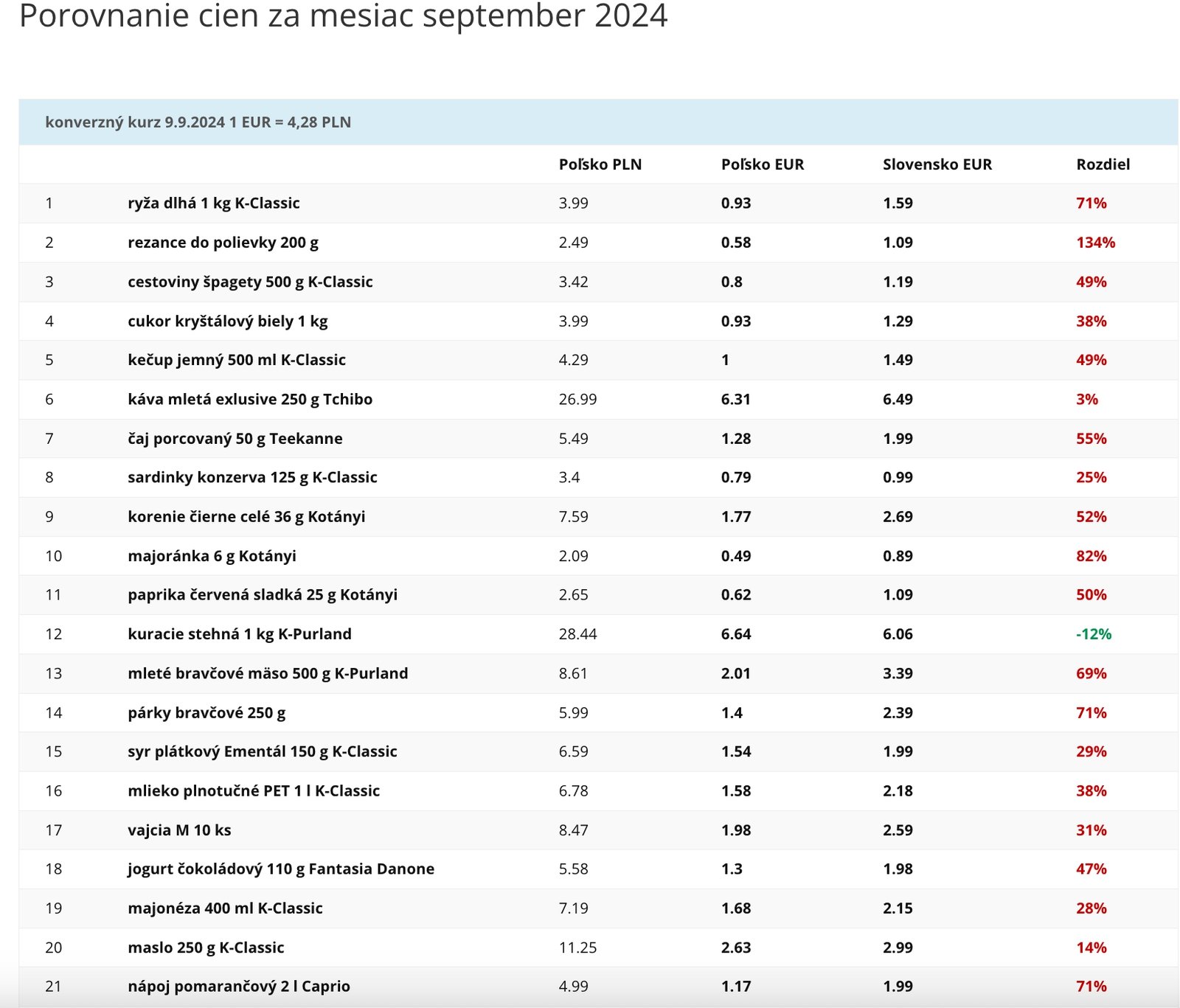Click the 4.99 PLN price of Caprio drink
The height and width of the screenshot is (1008, 1180).
[x=574, y=987]
